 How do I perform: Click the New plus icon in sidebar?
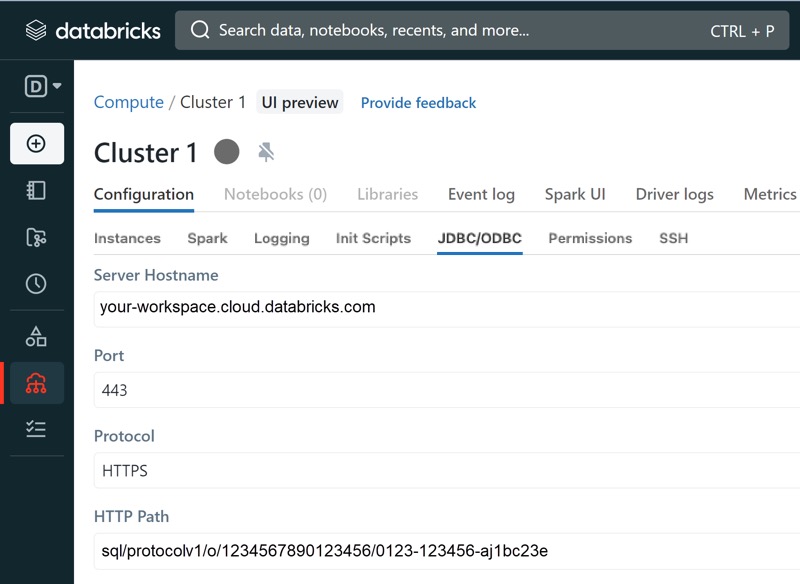pyautogui.click(x=37, y=143)
